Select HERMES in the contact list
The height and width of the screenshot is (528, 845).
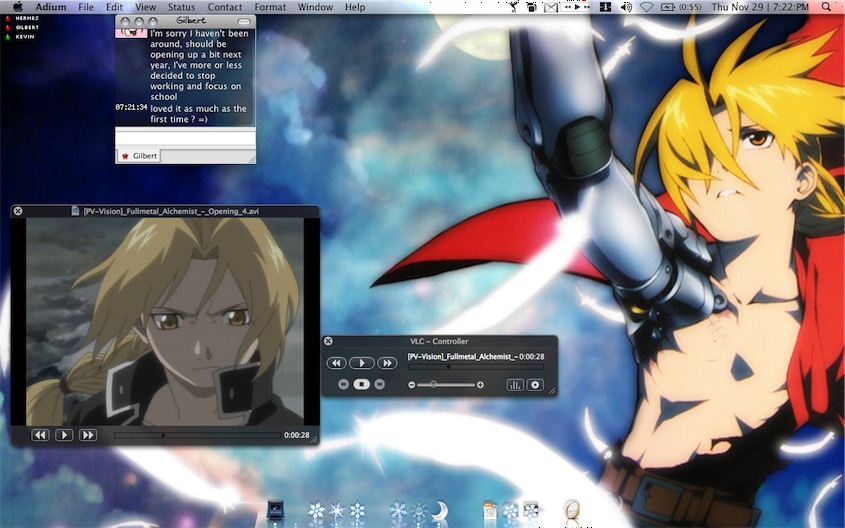[26, 18]
